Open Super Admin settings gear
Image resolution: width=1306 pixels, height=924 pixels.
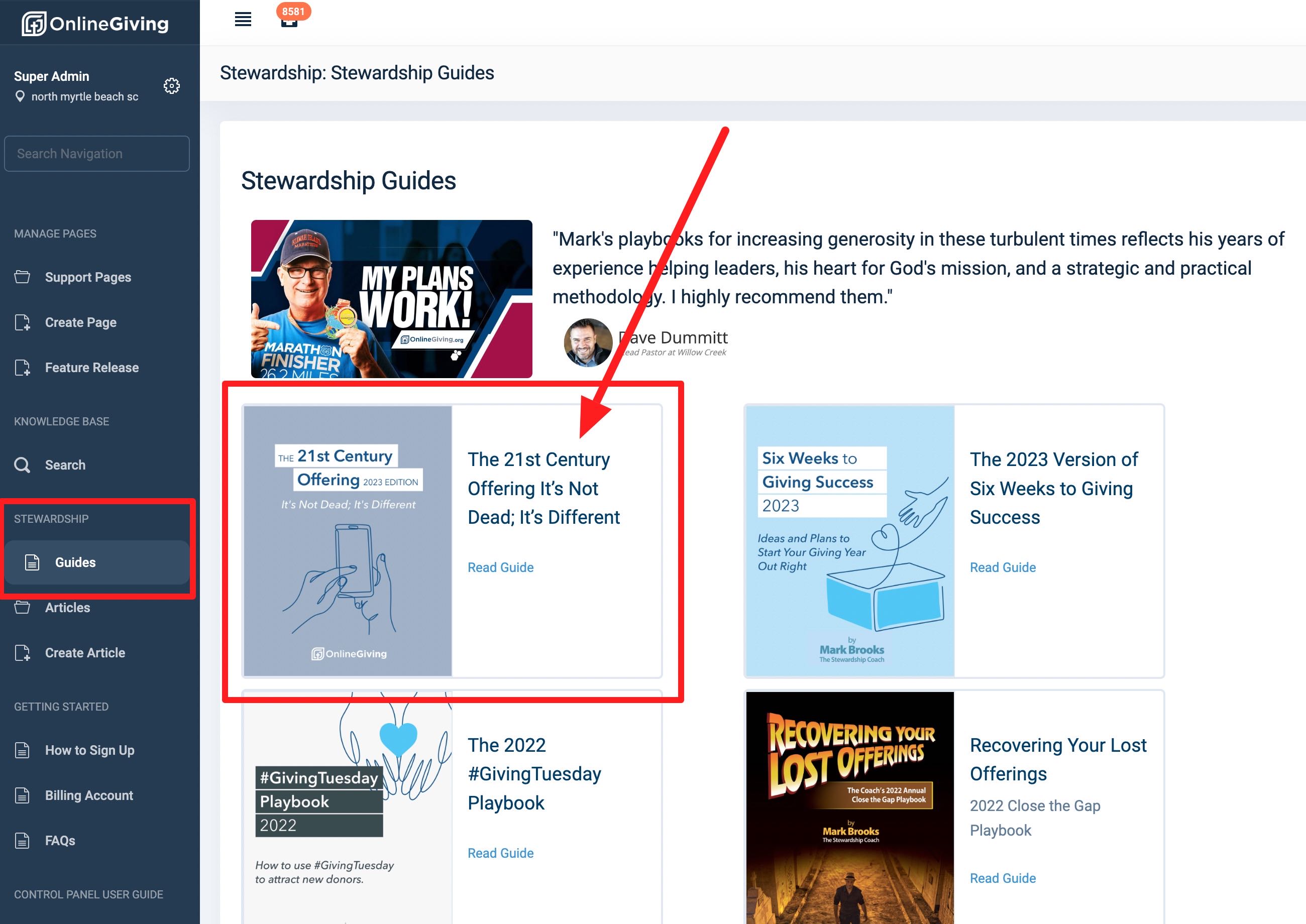171,86
